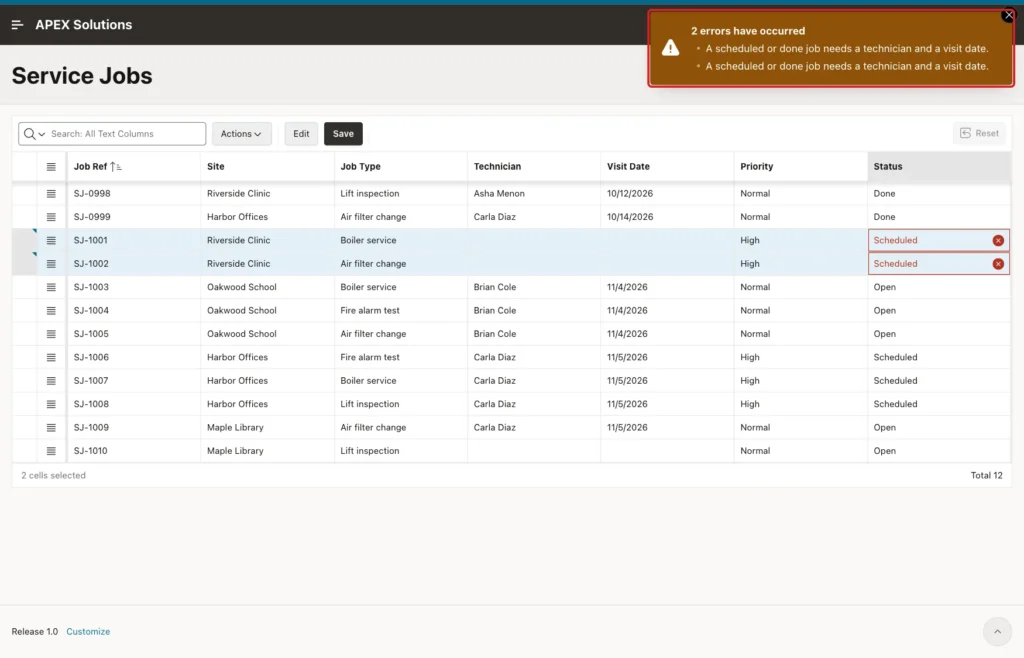Click the APEX Solutions app title
Screen dimensions: 1024x658
[84, 25]
